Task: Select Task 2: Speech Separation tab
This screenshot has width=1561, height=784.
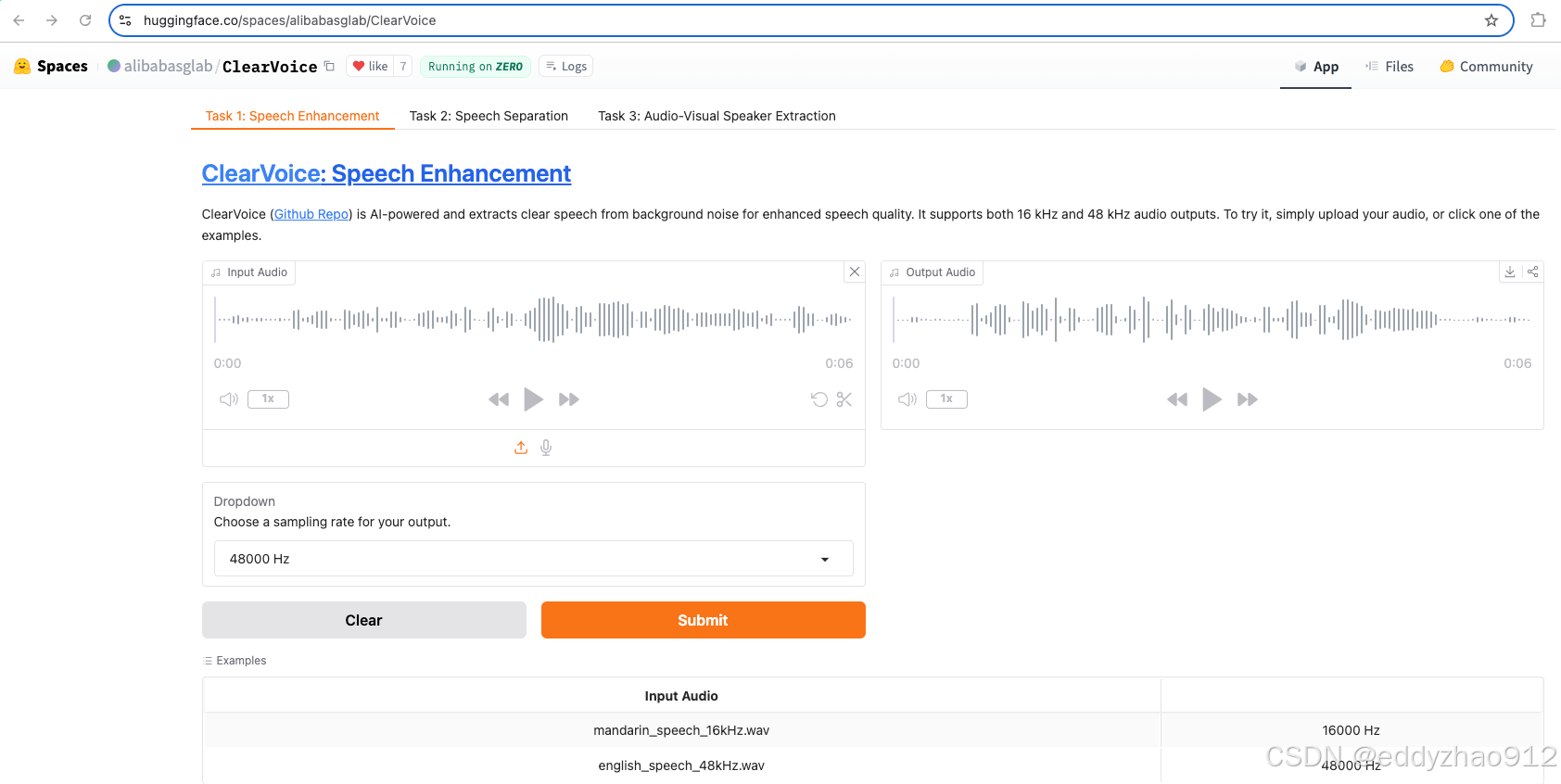Action: [489, 116]
